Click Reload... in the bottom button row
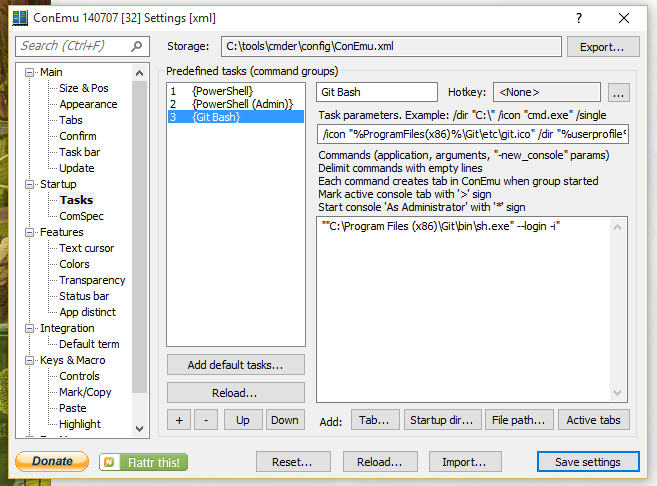The height and width of the screenshot is (486, 657). pyautogui.click(x=380, y=462)
